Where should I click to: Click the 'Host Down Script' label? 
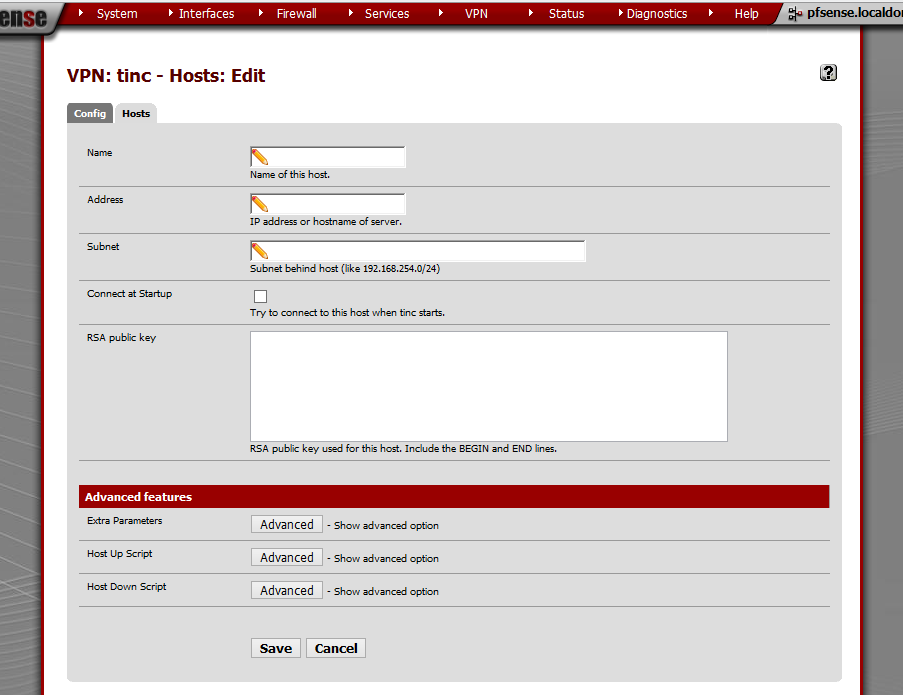[x=127, y=586]
